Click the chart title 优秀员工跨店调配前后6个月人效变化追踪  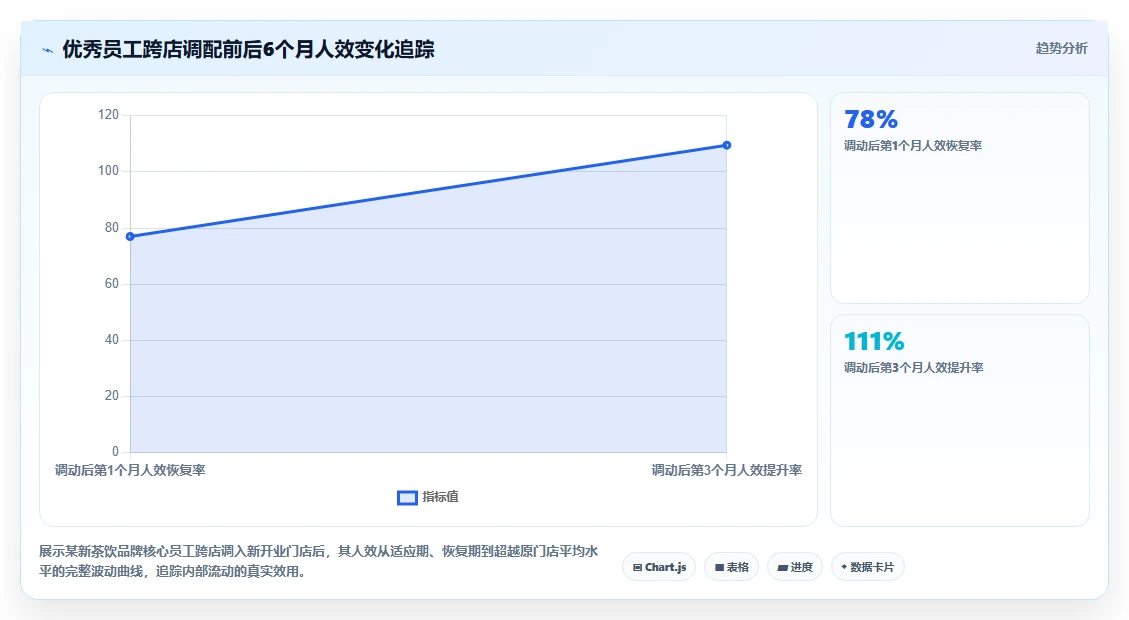click(248, 49)
